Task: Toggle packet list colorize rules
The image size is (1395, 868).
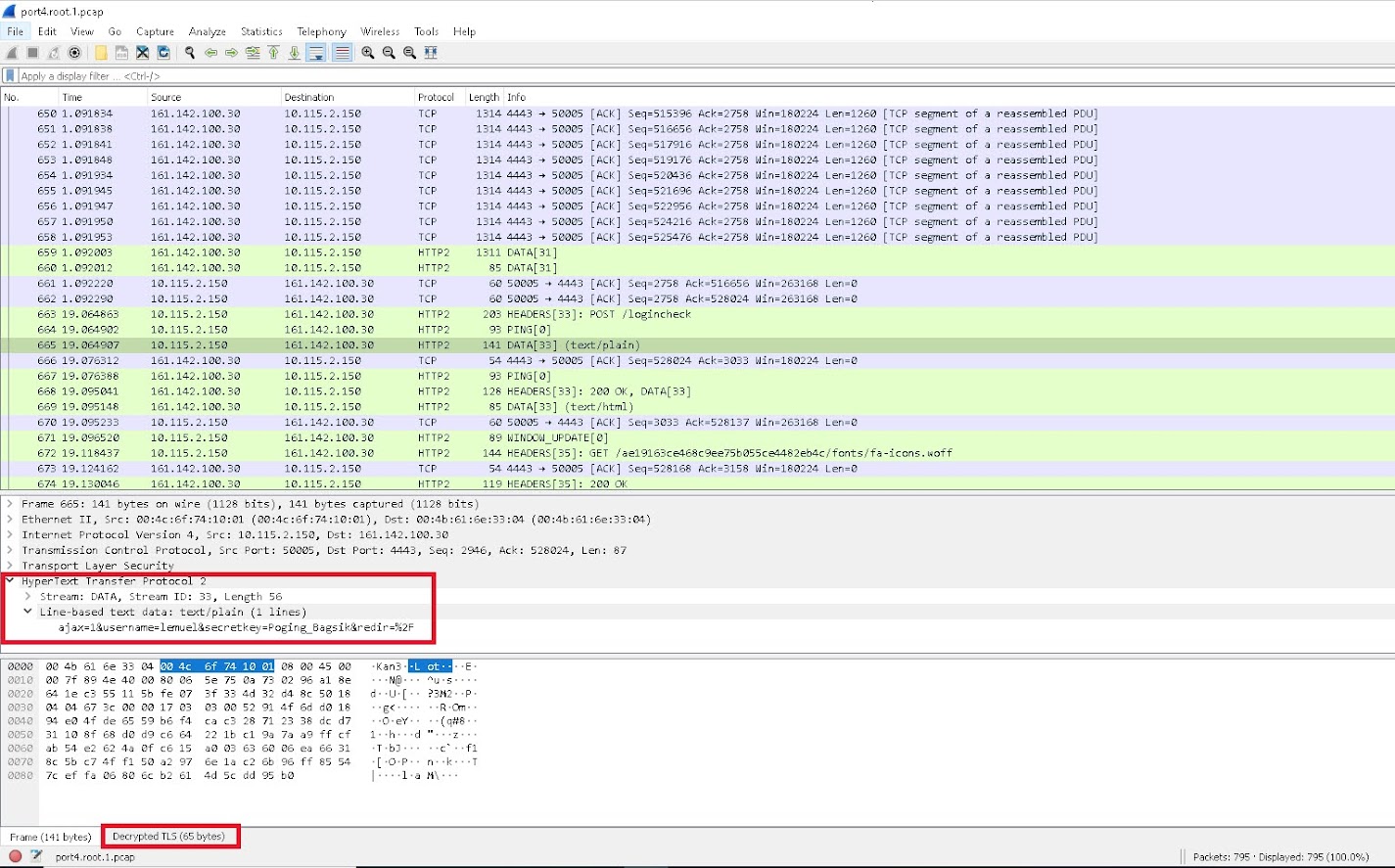Action: 342,53
